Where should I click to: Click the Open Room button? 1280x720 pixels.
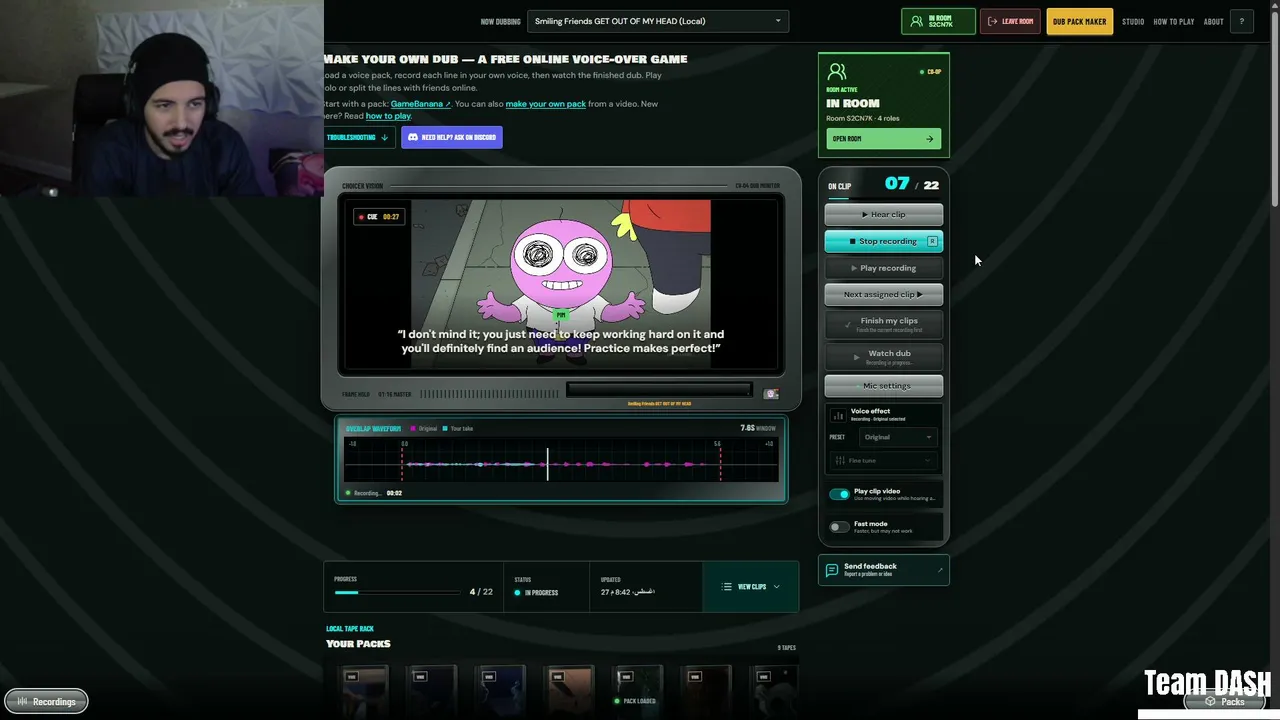tap(883, 139)
